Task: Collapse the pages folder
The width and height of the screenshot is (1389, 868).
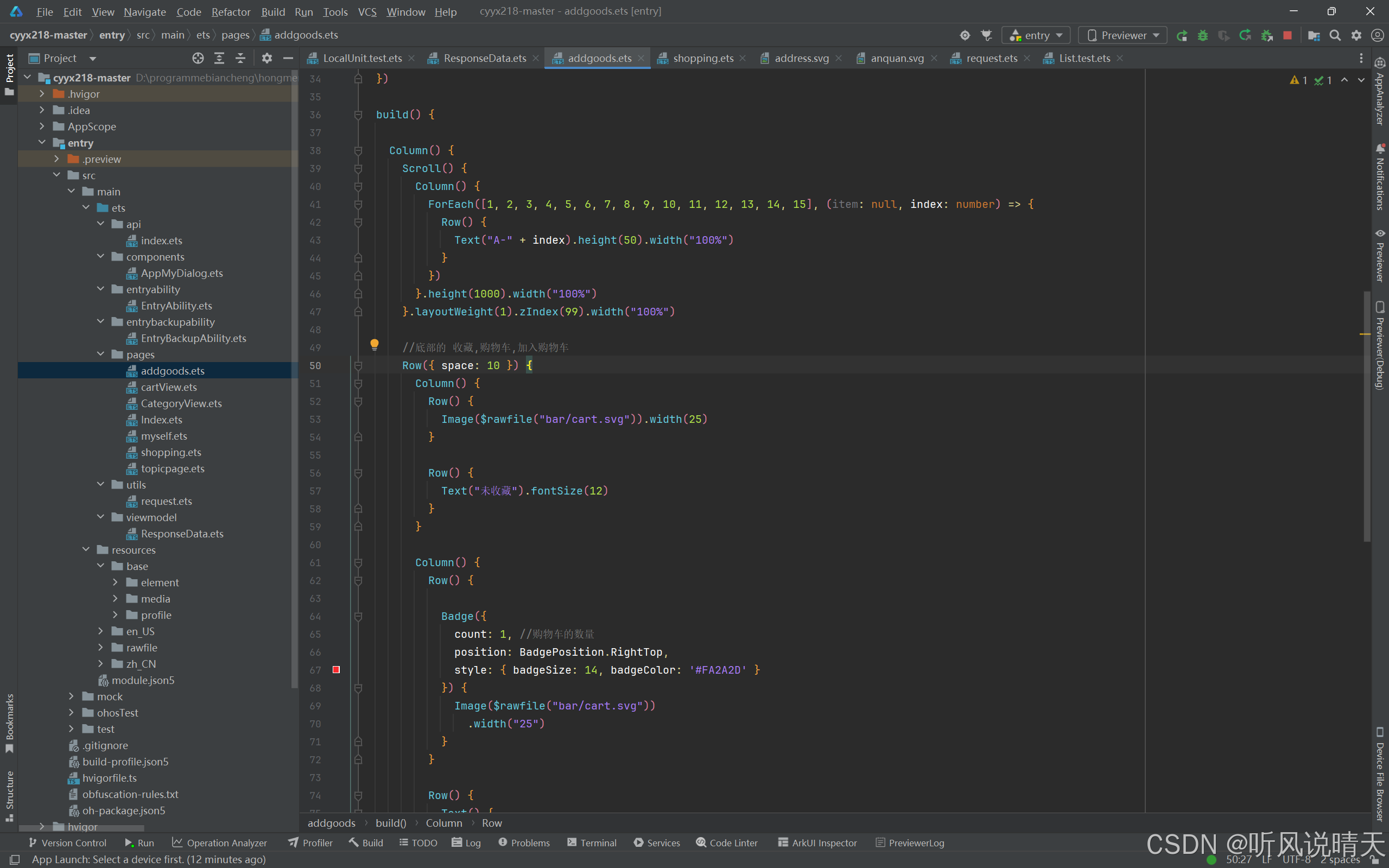Action: coord(101,354)
